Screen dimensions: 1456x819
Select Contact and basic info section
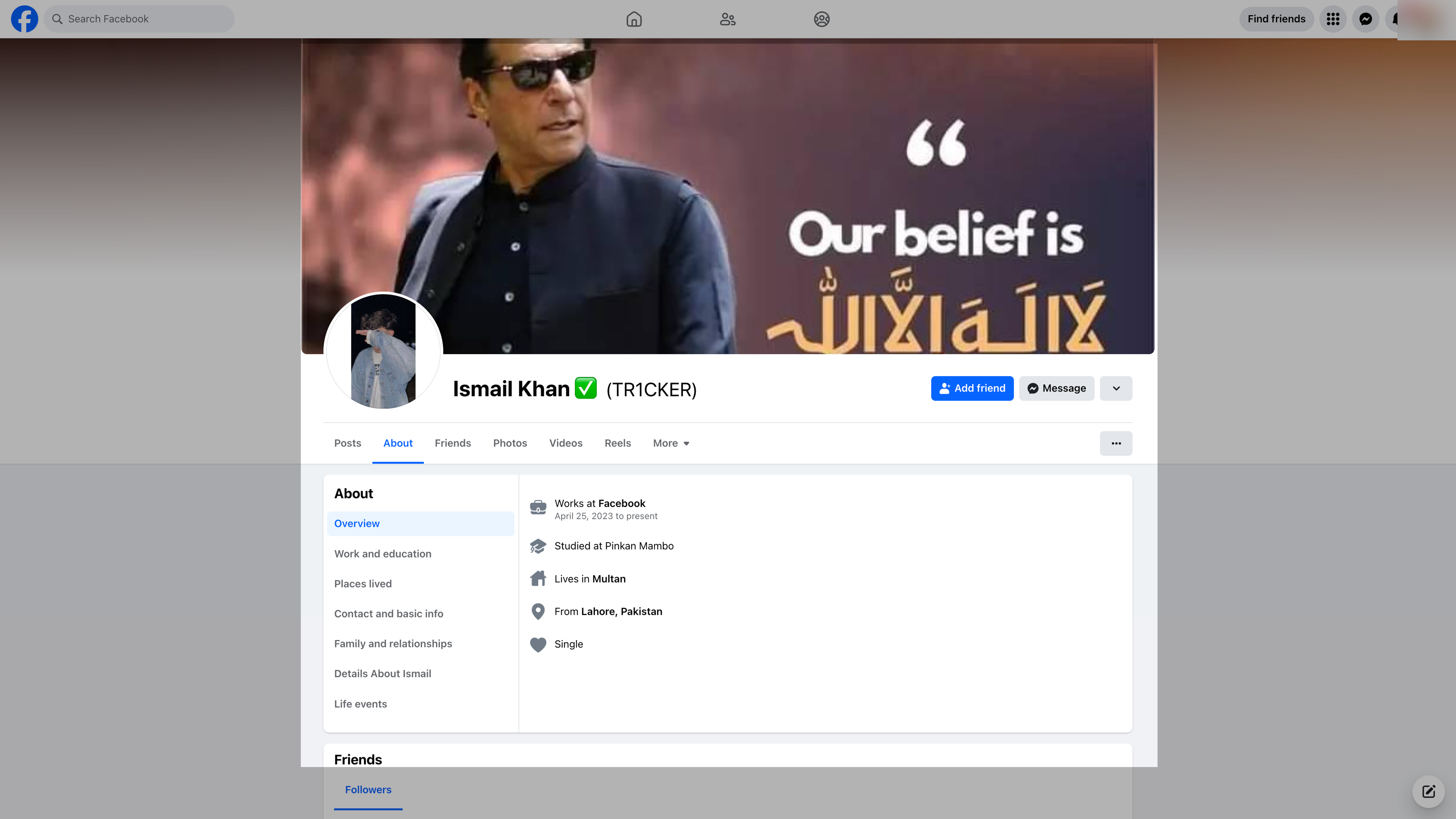click(388, 614)
